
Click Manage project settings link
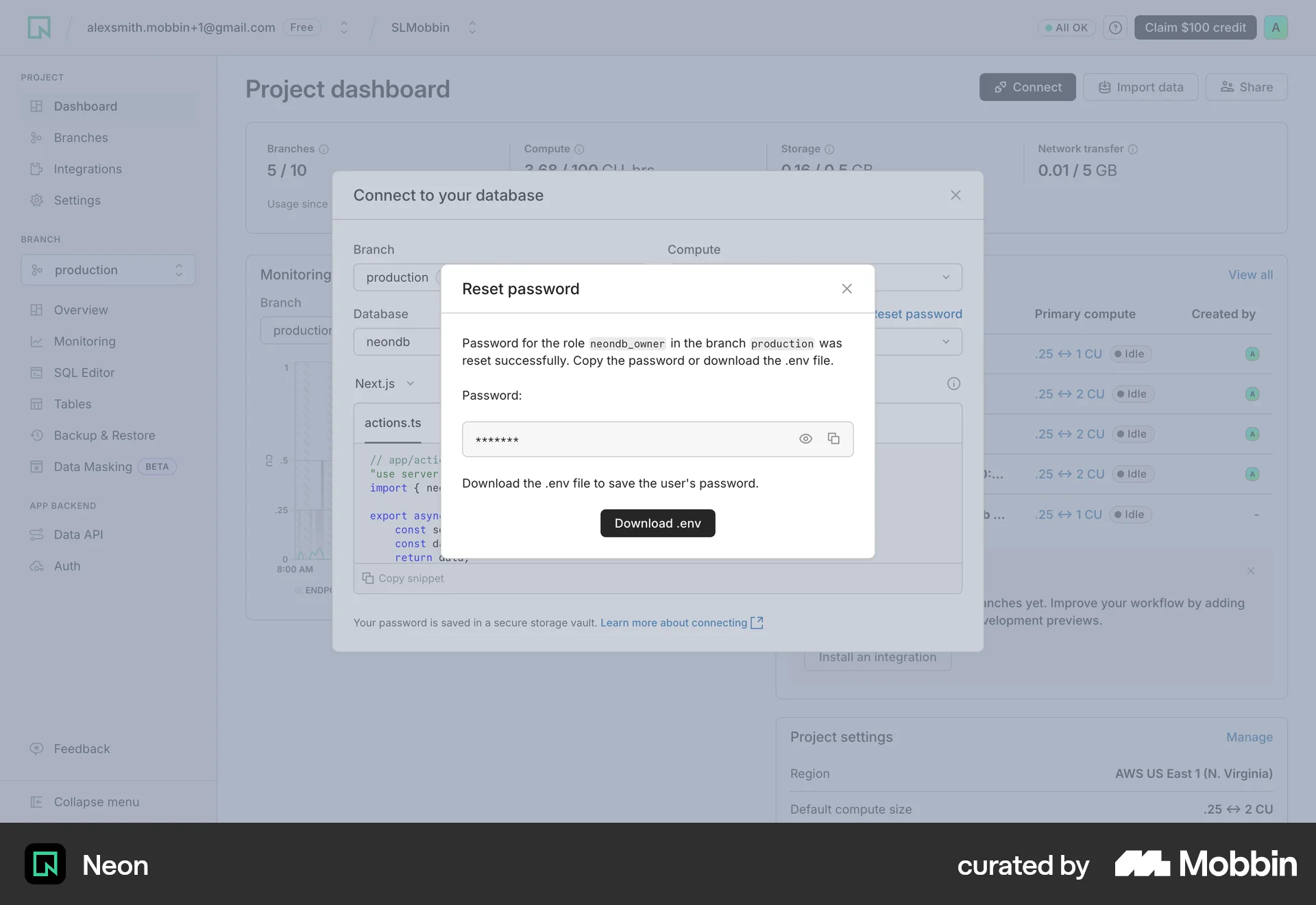[1250, 737]
